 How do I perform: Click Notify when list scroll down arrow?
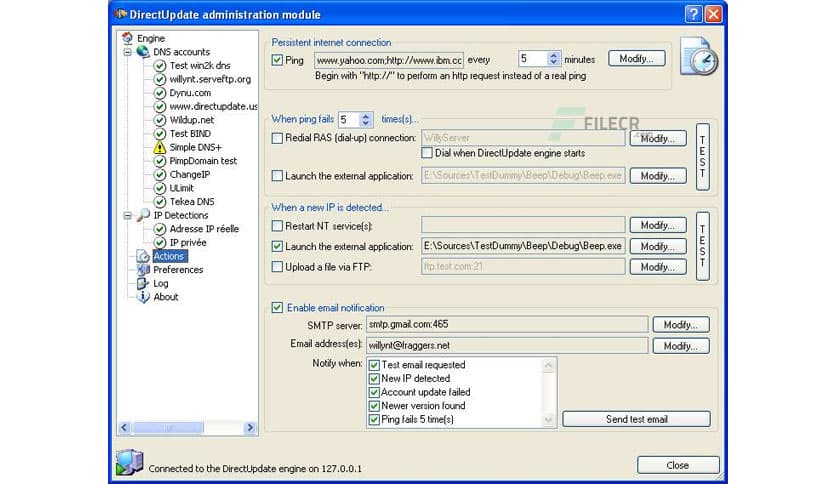[549, 420]
